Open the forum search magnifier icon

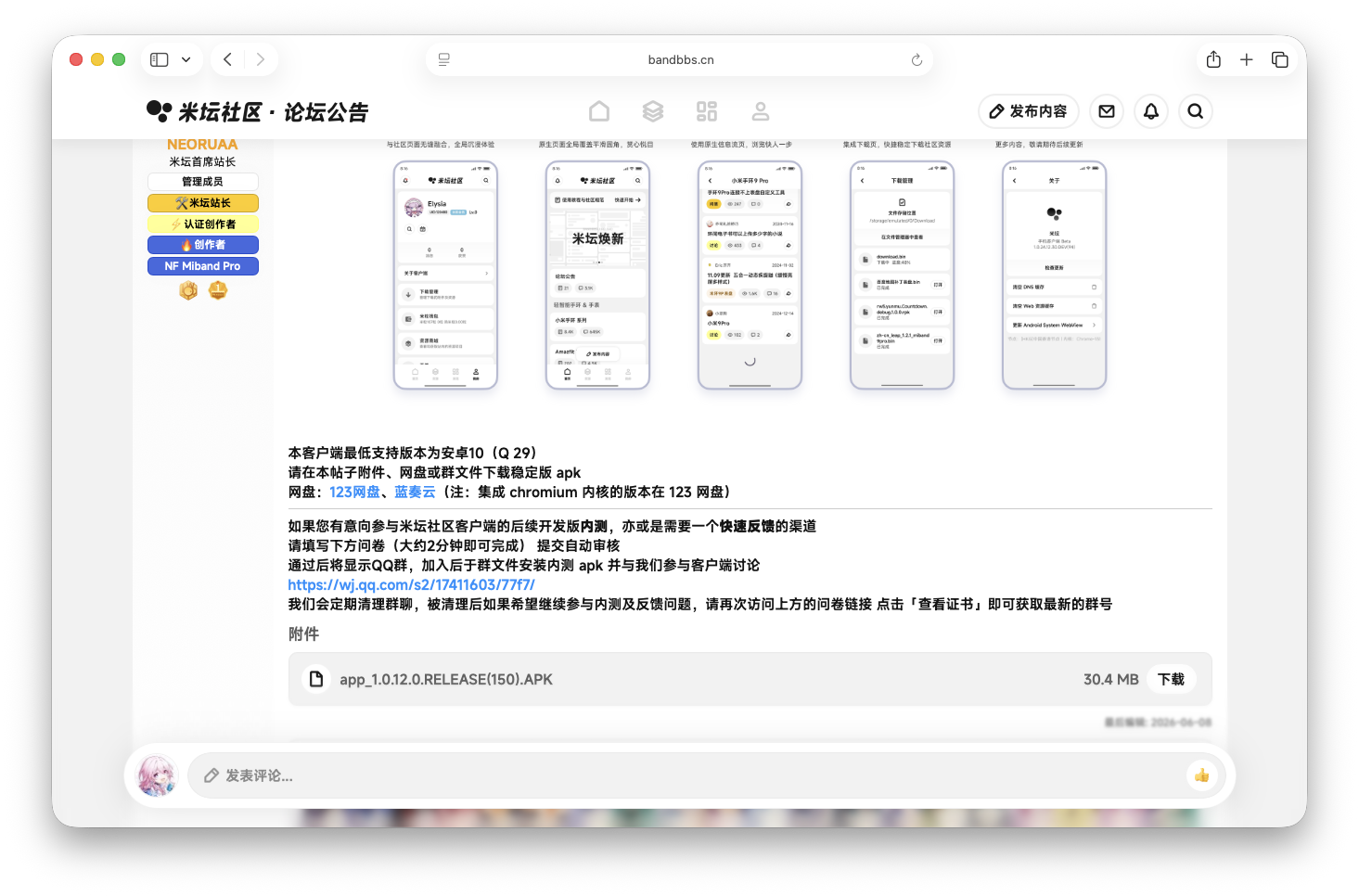point(1196,111)
